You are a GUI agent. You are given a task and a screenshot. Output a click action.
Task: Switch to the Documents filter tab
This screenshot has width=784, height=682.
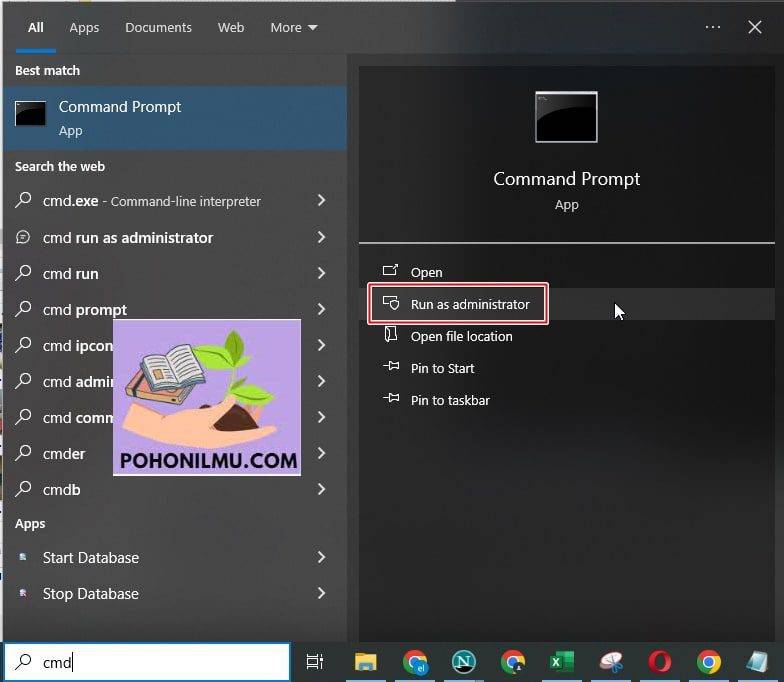pyautogui.click(x=158, y=28)
